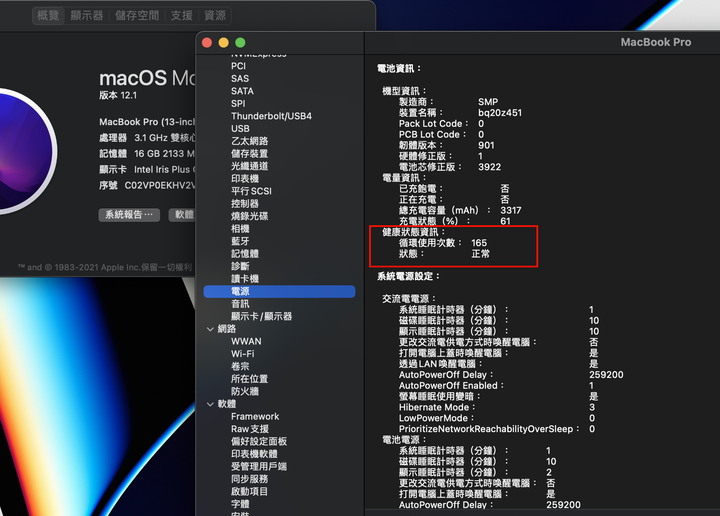Screen dimensions: 720x516
Task: Switch to the 支援 tab
Action: (181, 16)
